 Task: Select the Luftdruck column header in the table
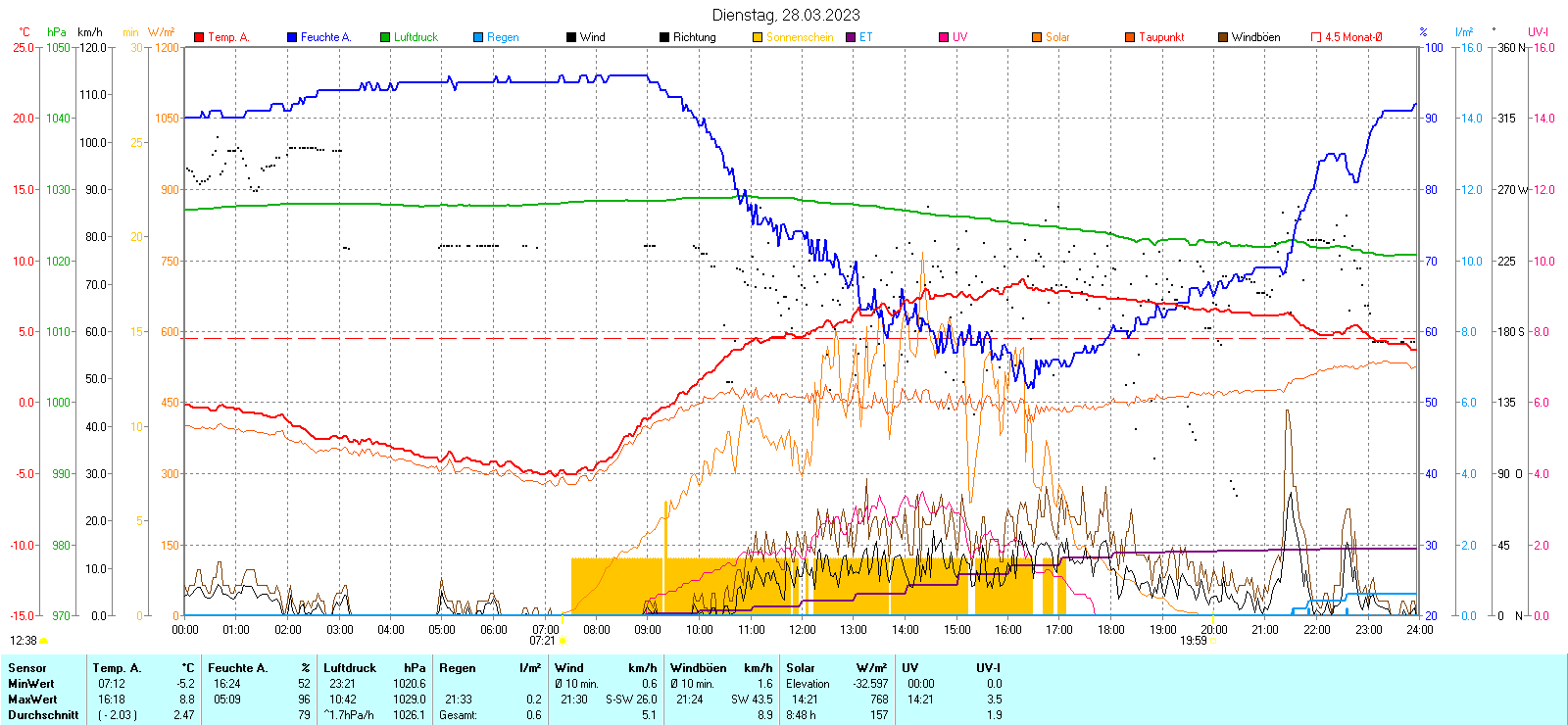(349, 668)
